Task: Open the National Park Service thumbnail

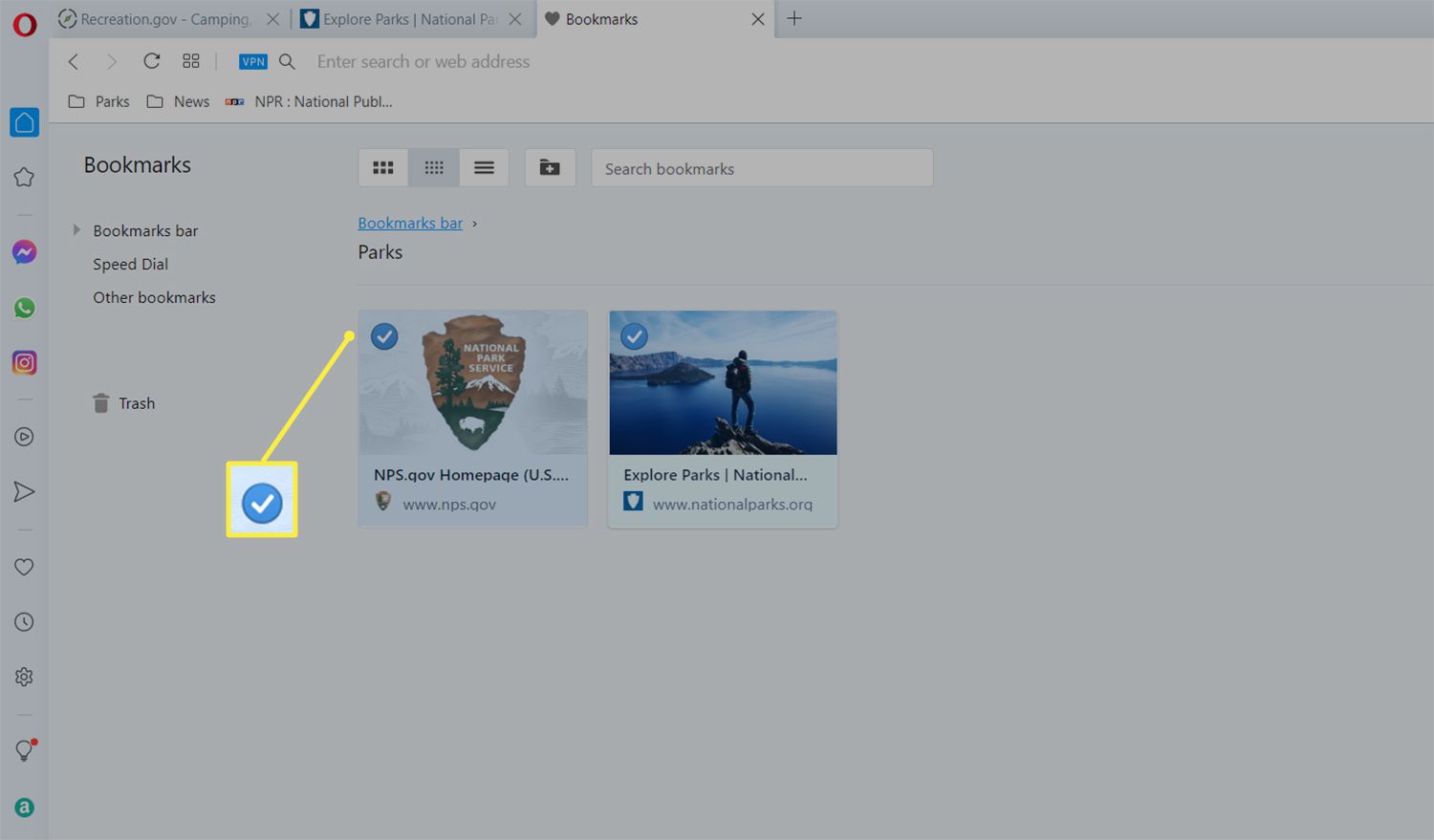Action: click(x=473, y=382)
